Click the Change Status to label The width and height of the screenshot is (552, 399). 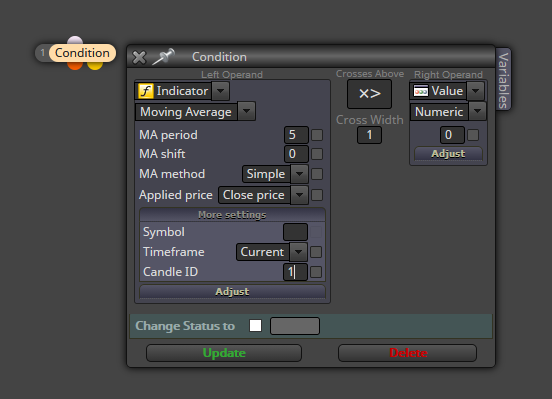point(185,326)
